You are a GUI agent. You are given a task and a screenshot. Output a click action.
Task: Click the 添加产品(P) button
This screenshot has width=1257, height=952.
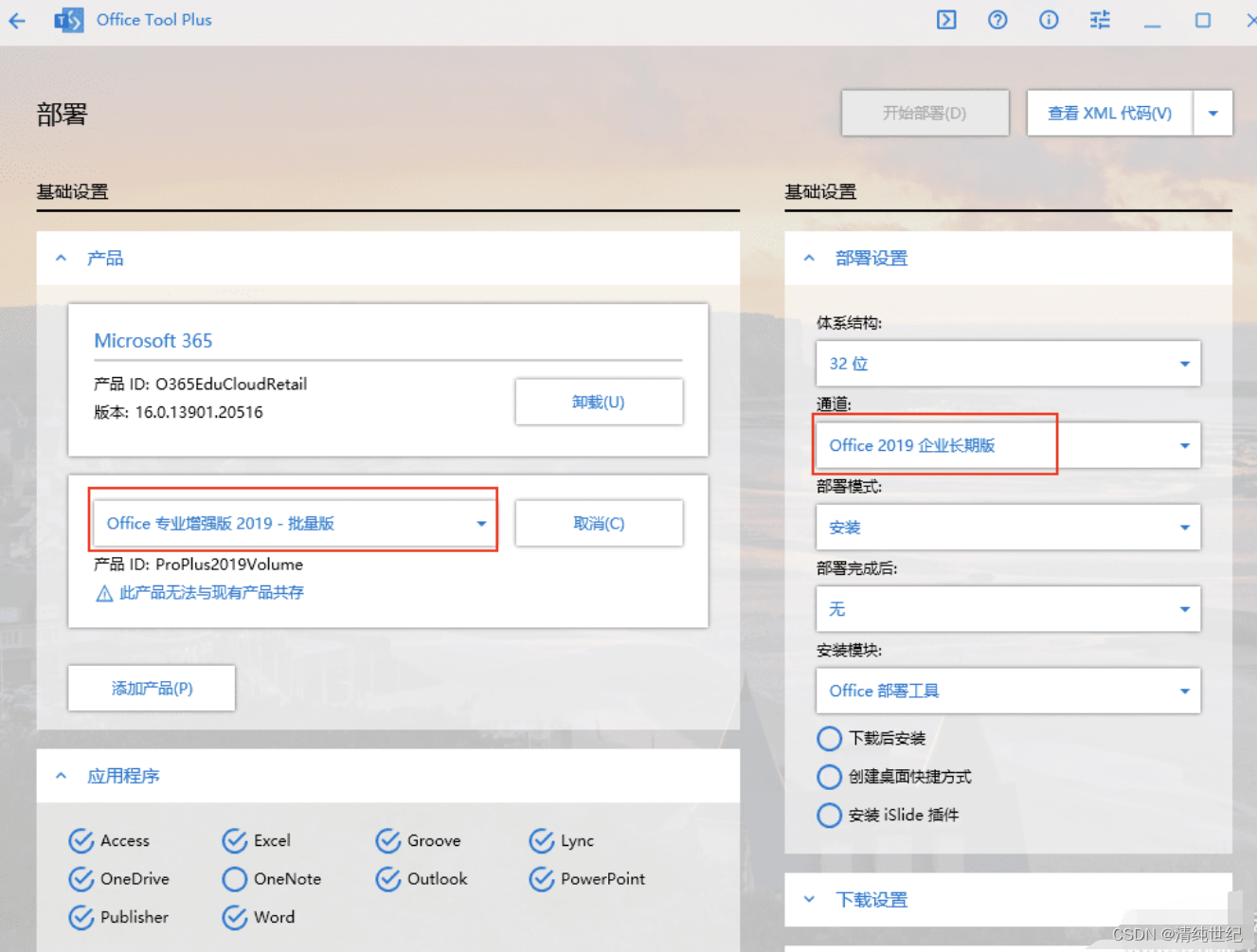(x=151, y=689)
